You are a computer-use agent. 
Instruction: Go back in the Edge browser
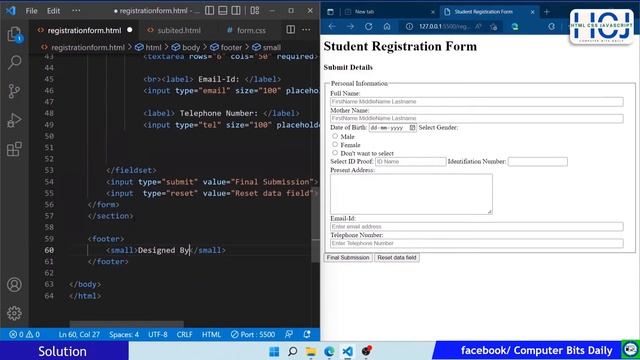click(332, 27)
